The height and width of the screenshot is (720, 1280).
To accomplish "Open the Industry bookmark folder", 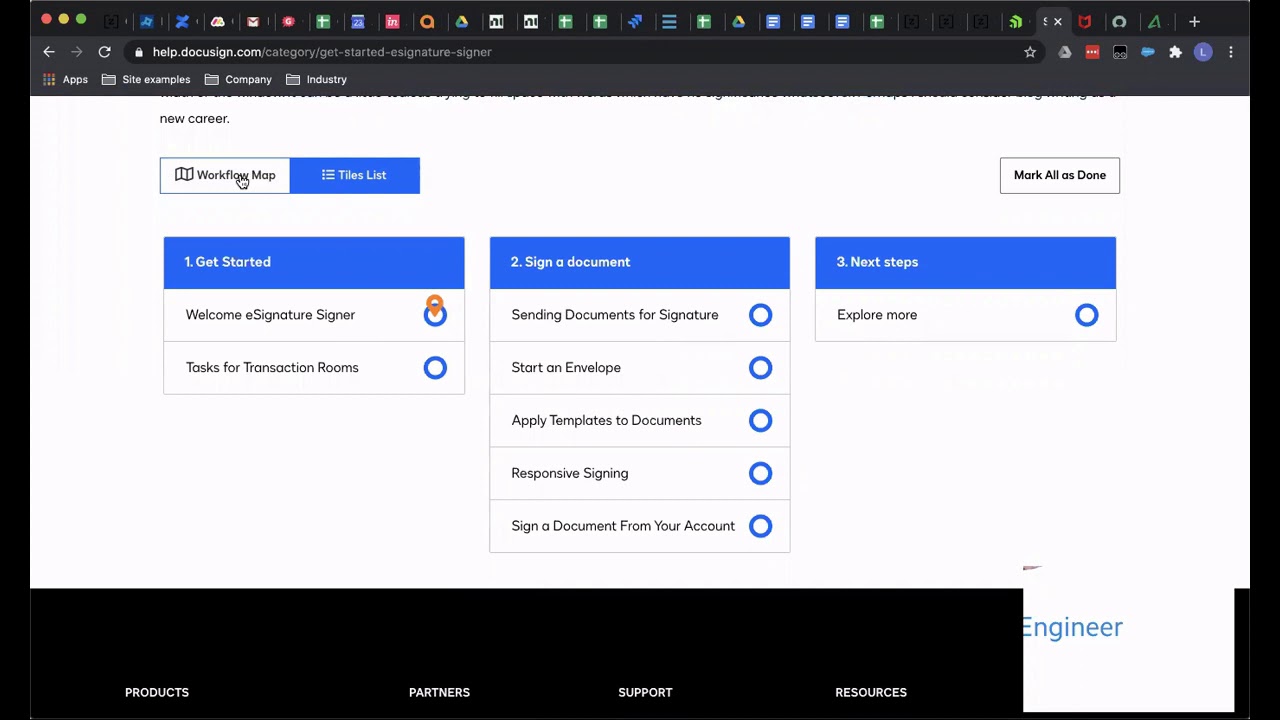I will tap(316, 79).
